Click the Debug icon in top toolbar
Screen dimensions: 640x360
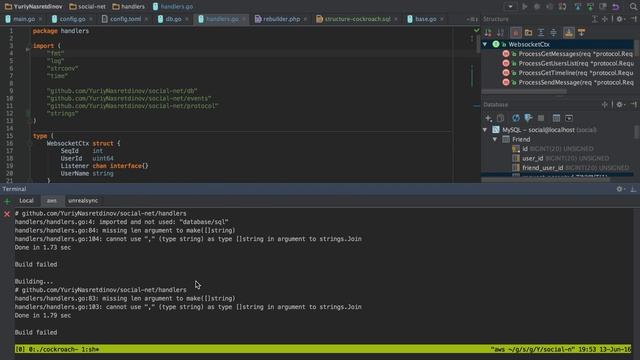pyautogui.click(x=537, y=7)
